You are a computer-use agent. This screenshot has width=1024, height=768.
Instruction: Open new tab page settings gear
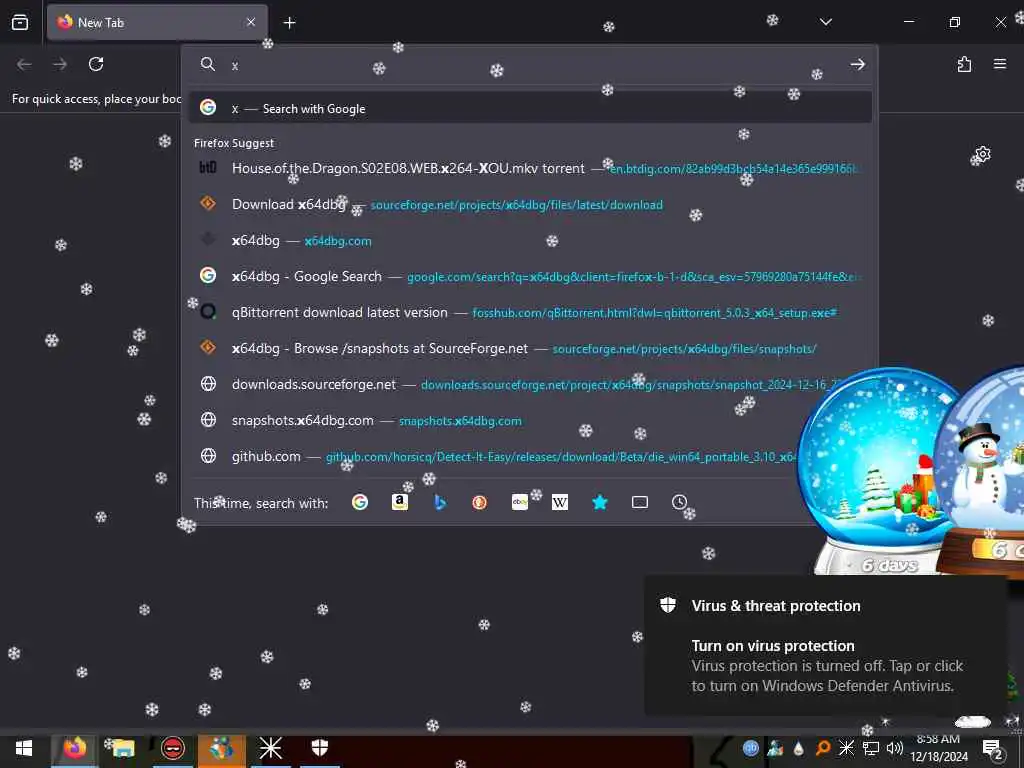pyautogui.click(x=982, y=154)
